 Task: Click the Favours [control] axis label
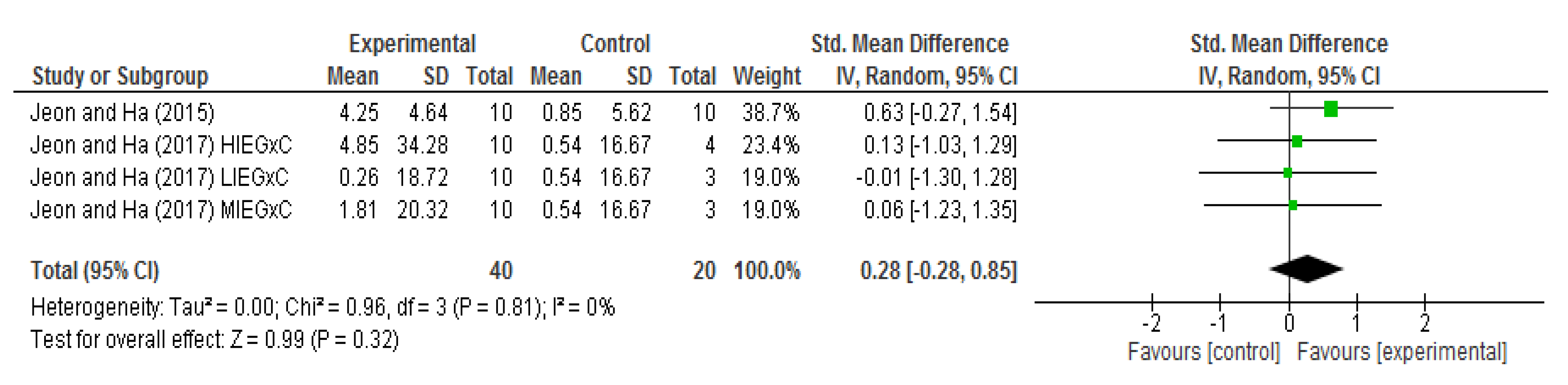pos(1203,352)
